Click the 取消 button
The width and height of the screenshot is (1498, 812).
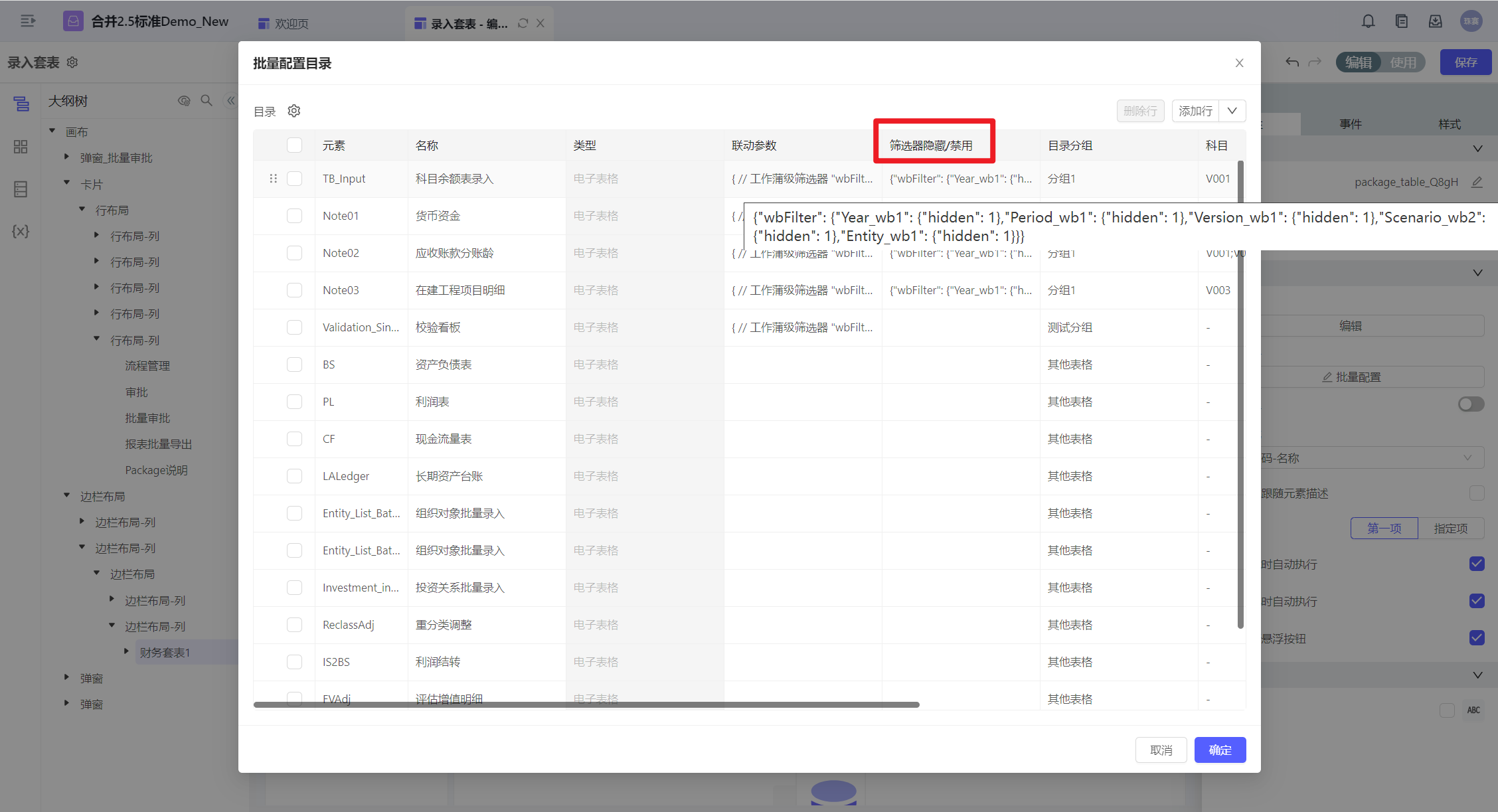coord(1161,750)
